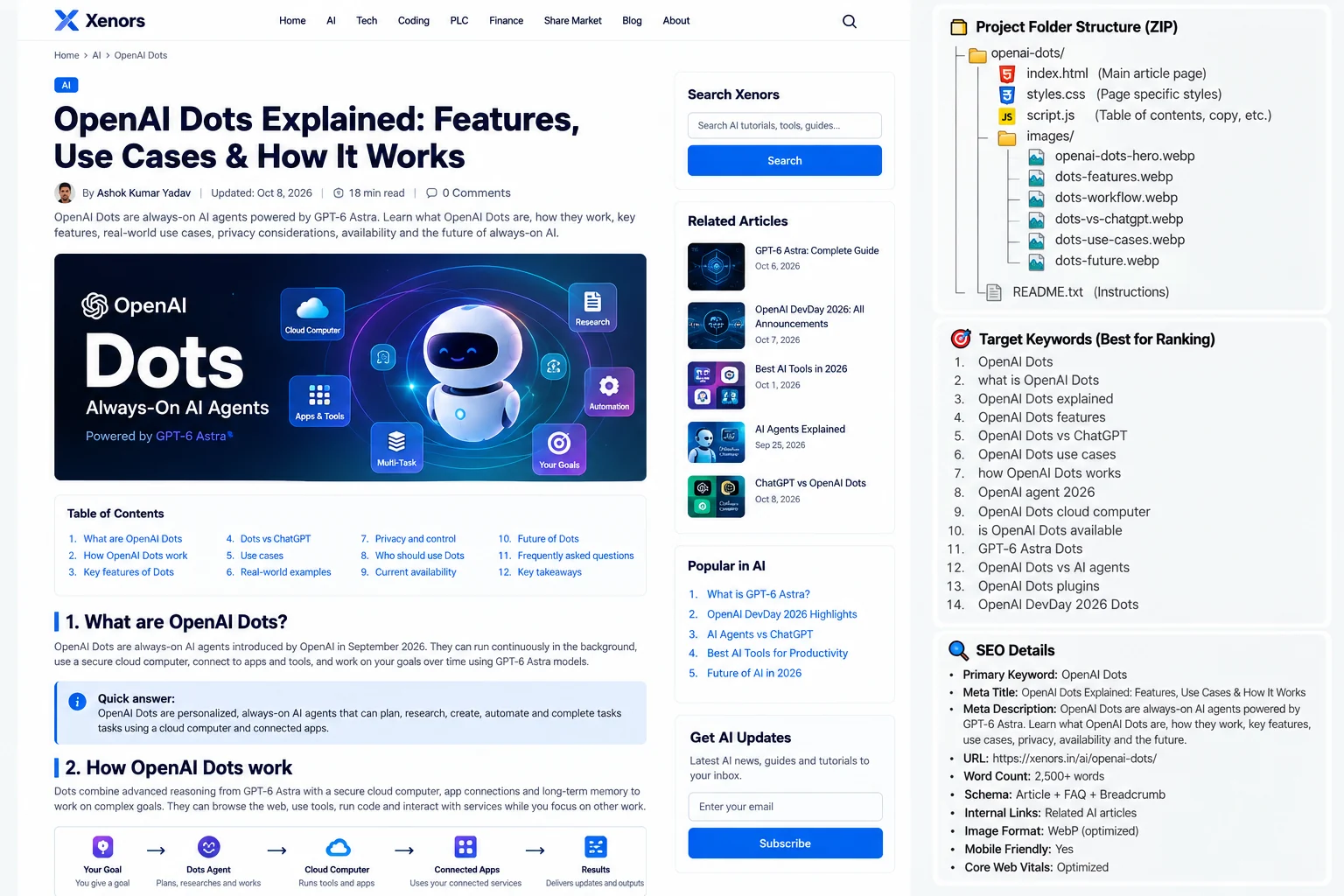Jump to 'Dots vs ChatGPT' in table of contents
The height and width of the screenshot is (896, 1344).
[x=276, y=539]
